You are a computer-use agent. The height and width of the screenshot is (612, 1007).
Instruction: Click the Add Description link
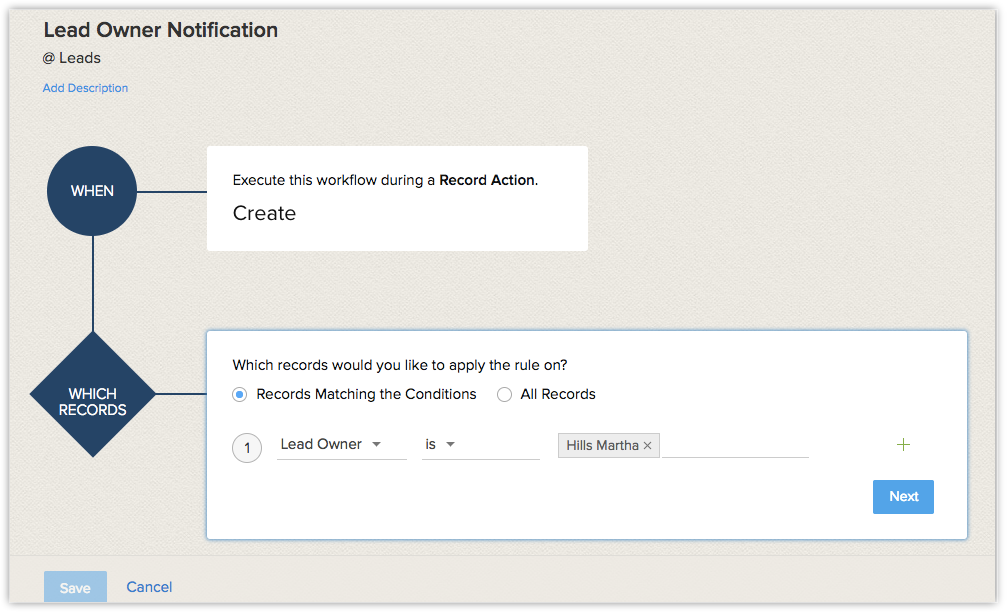click(x=85, y=88)
